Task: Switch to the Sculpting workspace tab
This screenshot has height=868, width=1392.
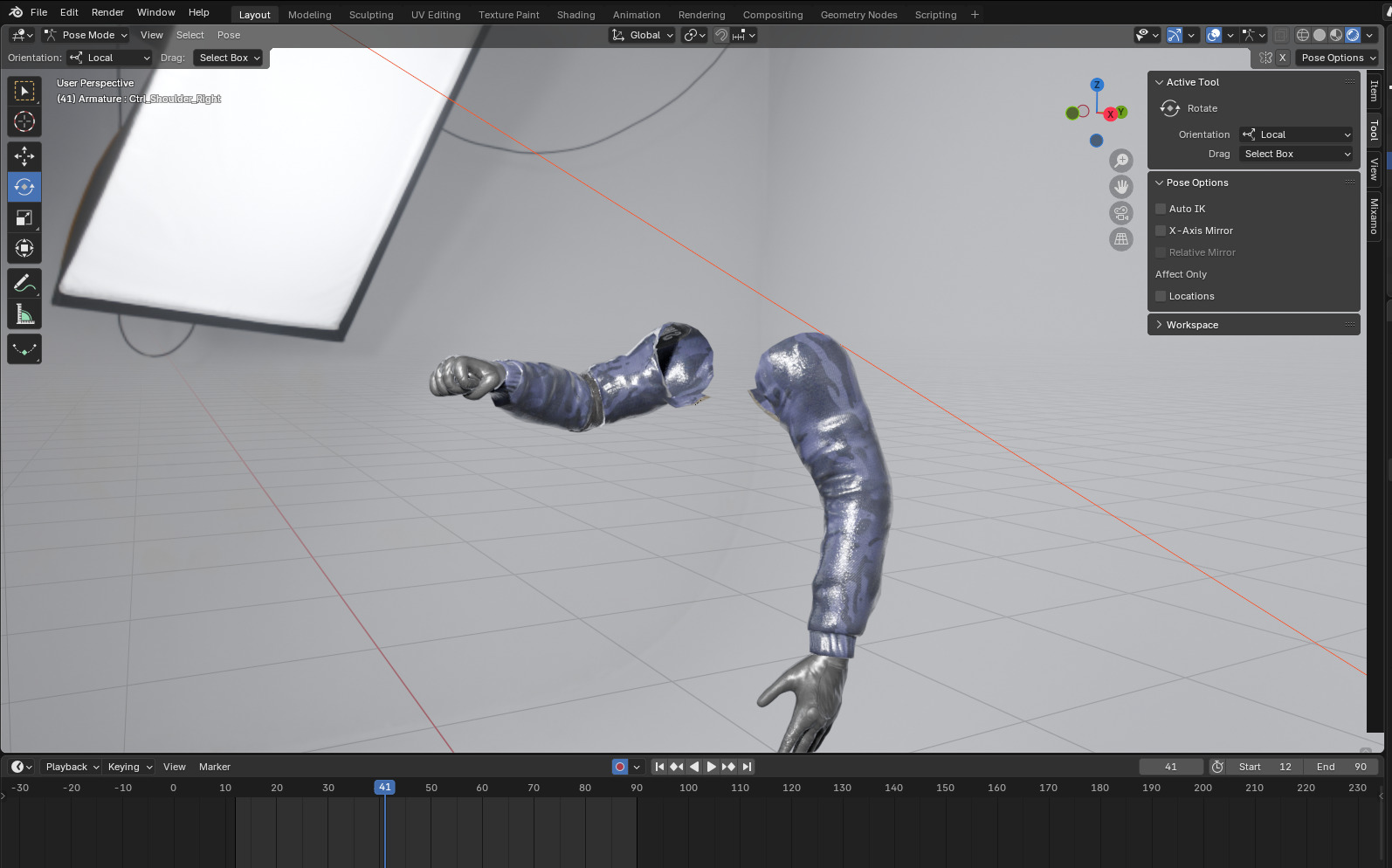Action: click(x=371, y=15)
